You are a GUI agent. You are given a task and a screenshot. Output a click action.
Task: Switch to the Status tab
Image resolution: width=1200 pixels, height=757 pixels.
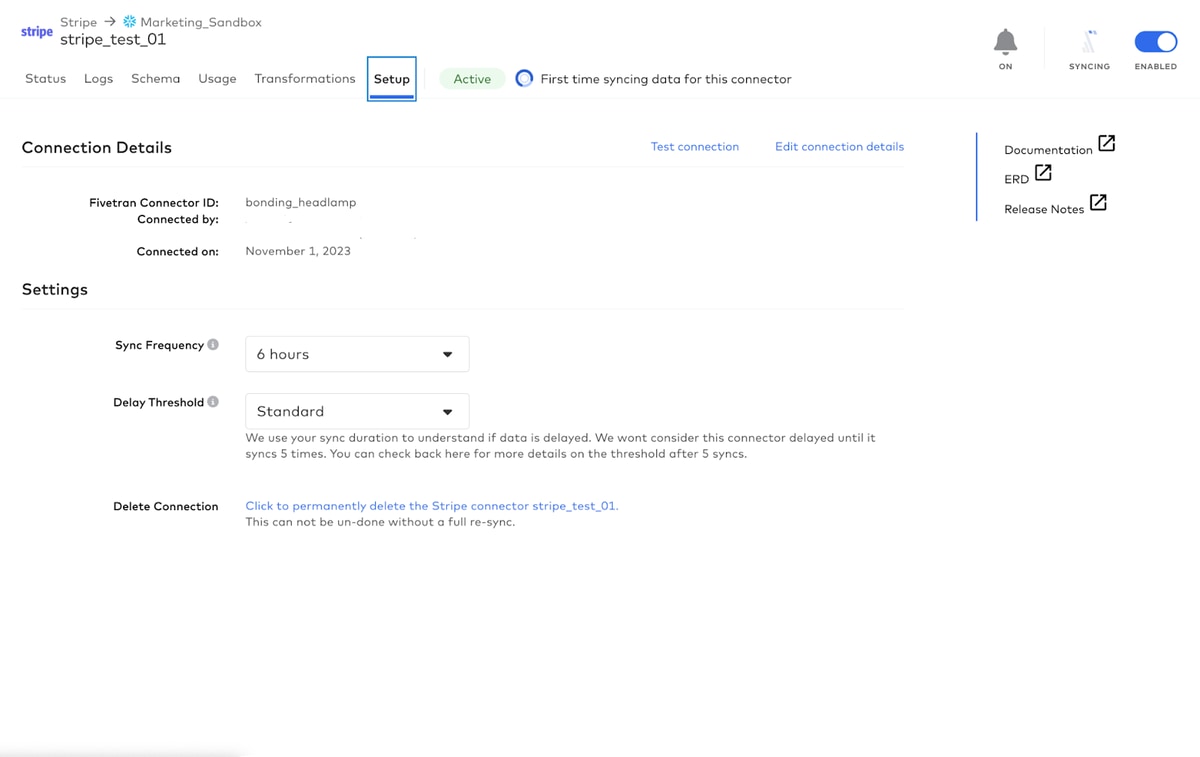point(45,78)
